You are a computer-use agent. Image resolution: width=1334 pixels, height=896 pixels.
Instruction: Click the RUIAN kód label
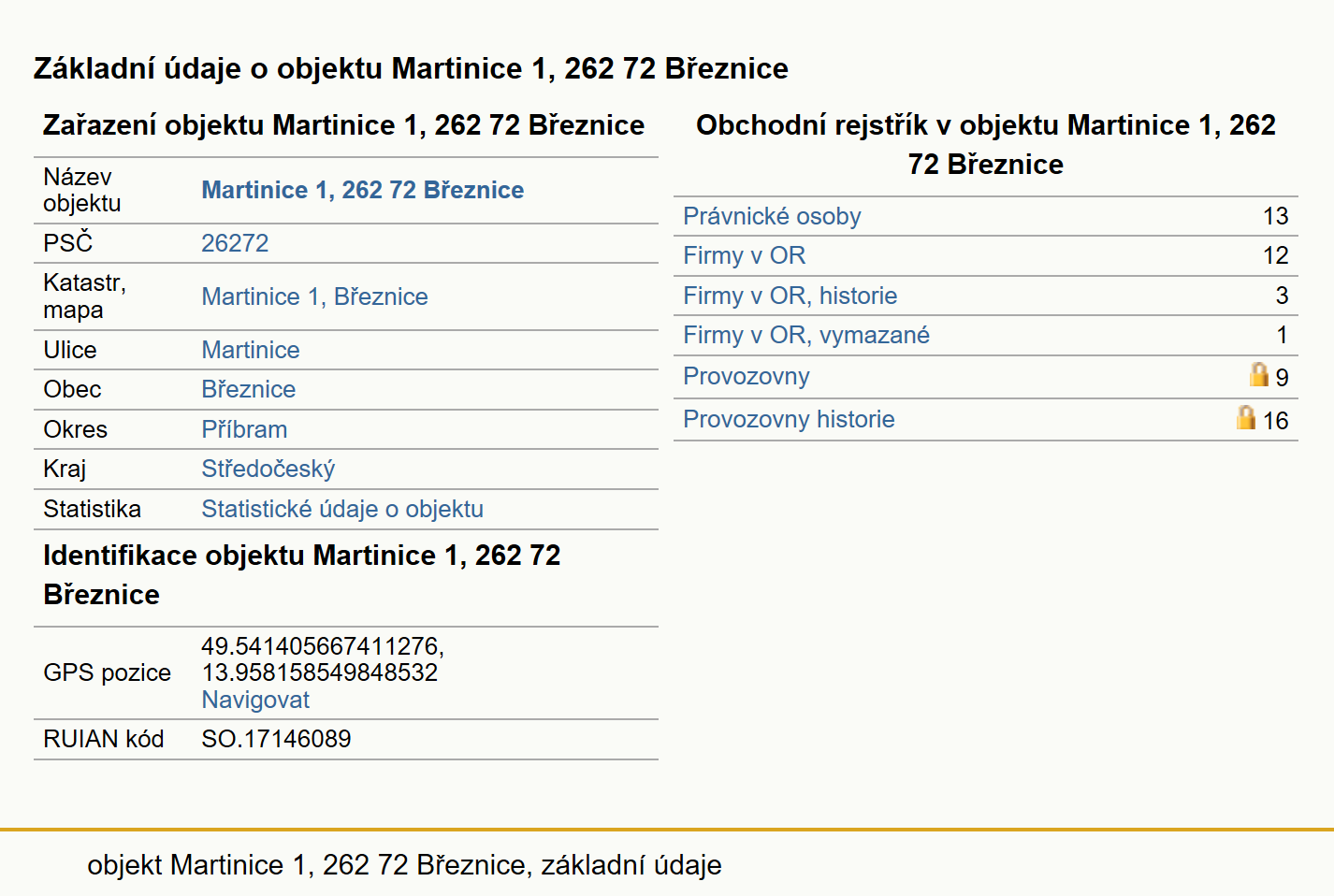coord(103,739)
